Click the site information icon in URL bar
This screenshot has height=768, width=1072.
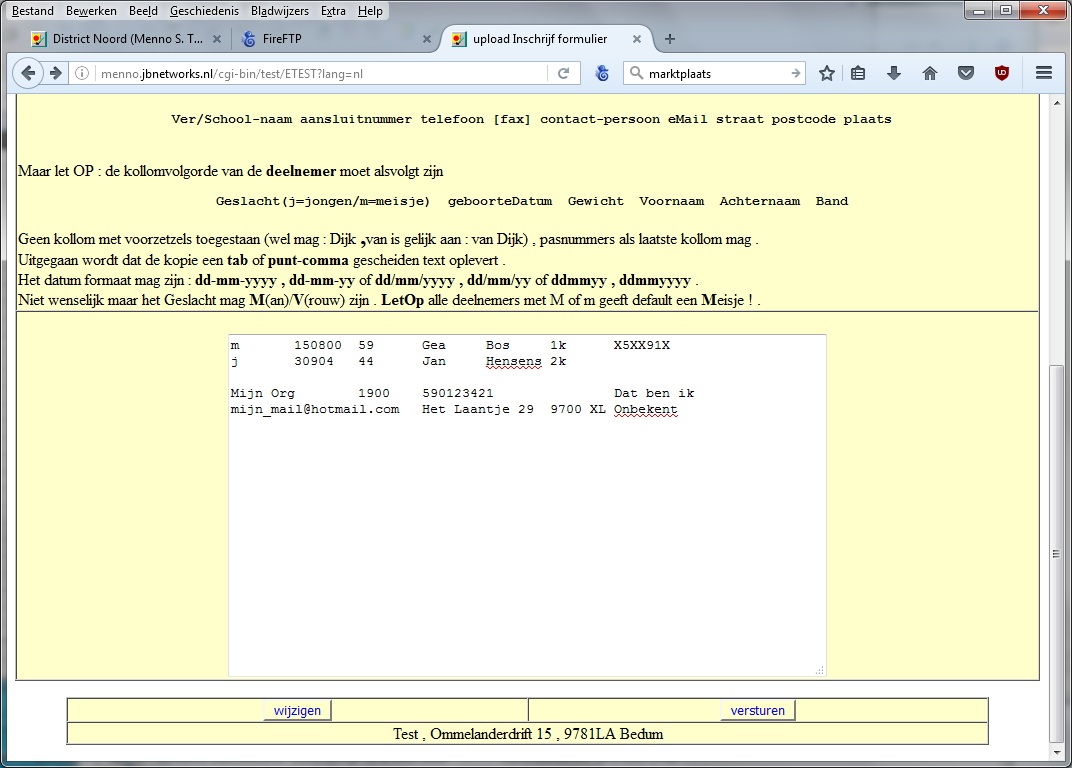83,73
